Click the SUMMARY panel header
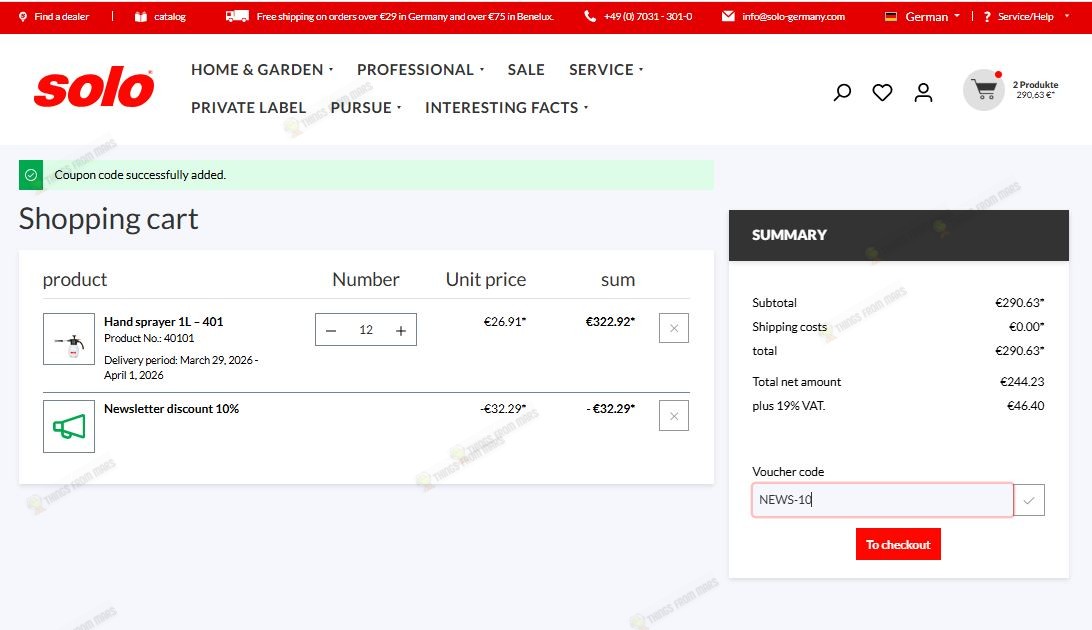 point(898,235)
